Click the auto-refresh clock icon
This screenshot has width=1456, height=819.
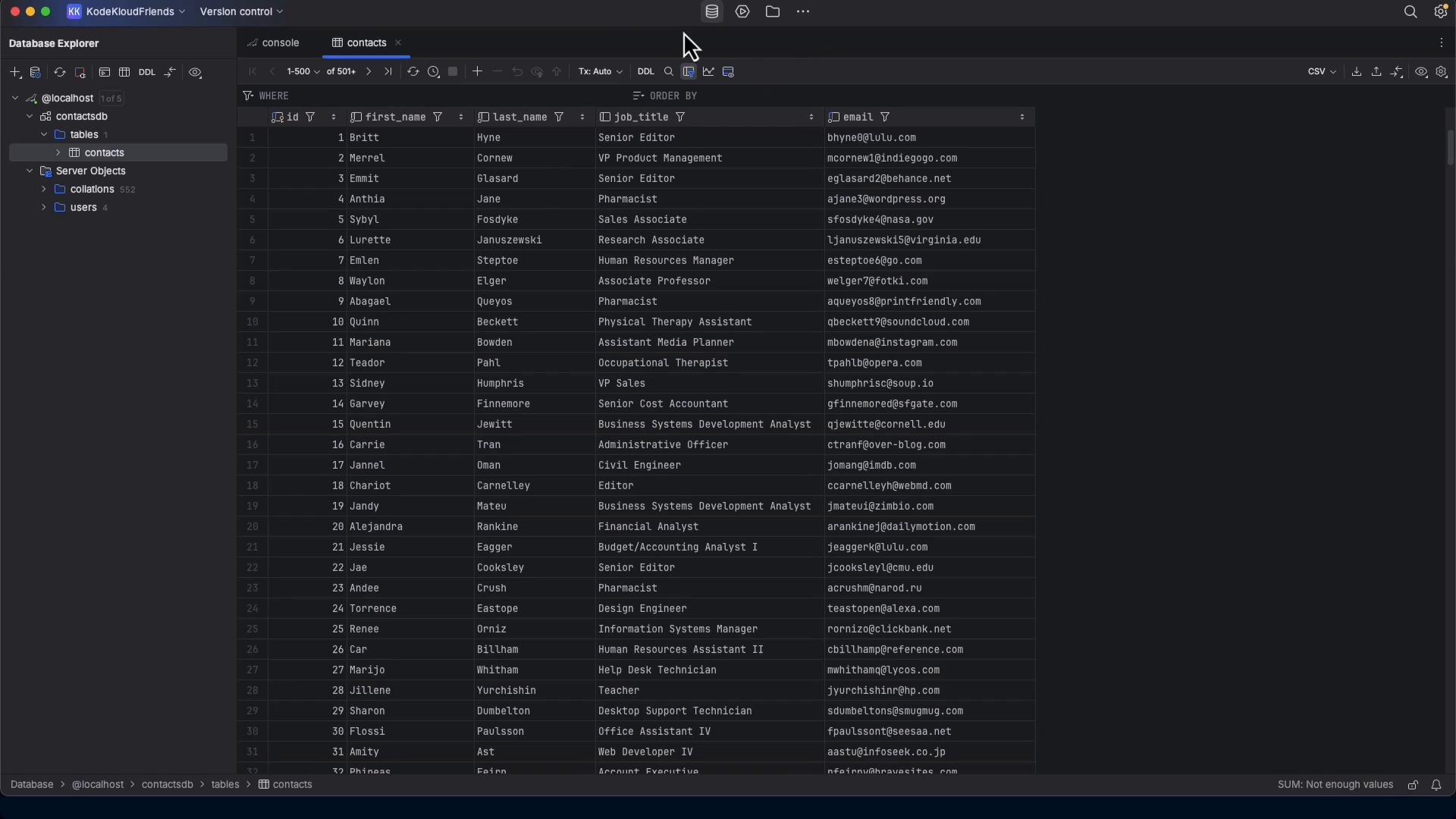click(434, 72)
